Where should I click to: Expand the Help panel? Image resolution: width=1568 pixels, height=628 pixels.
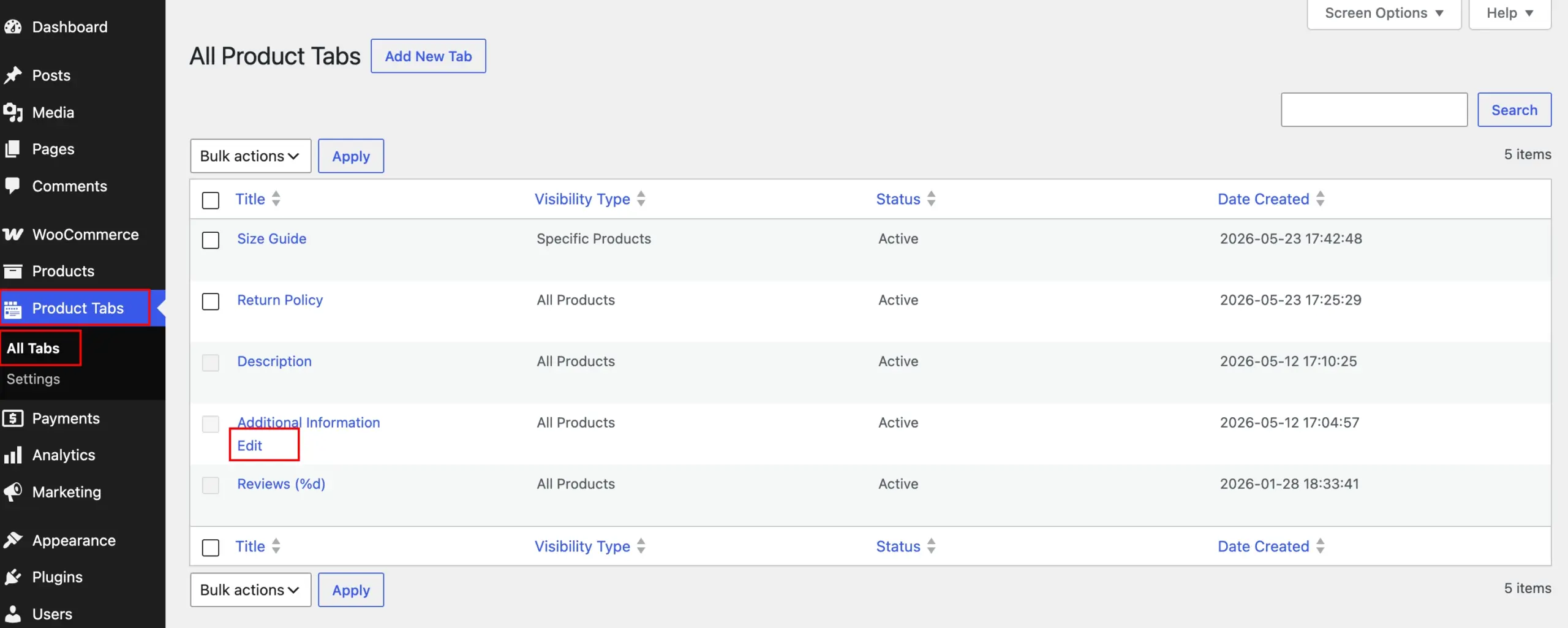(x=1510, y=13)
